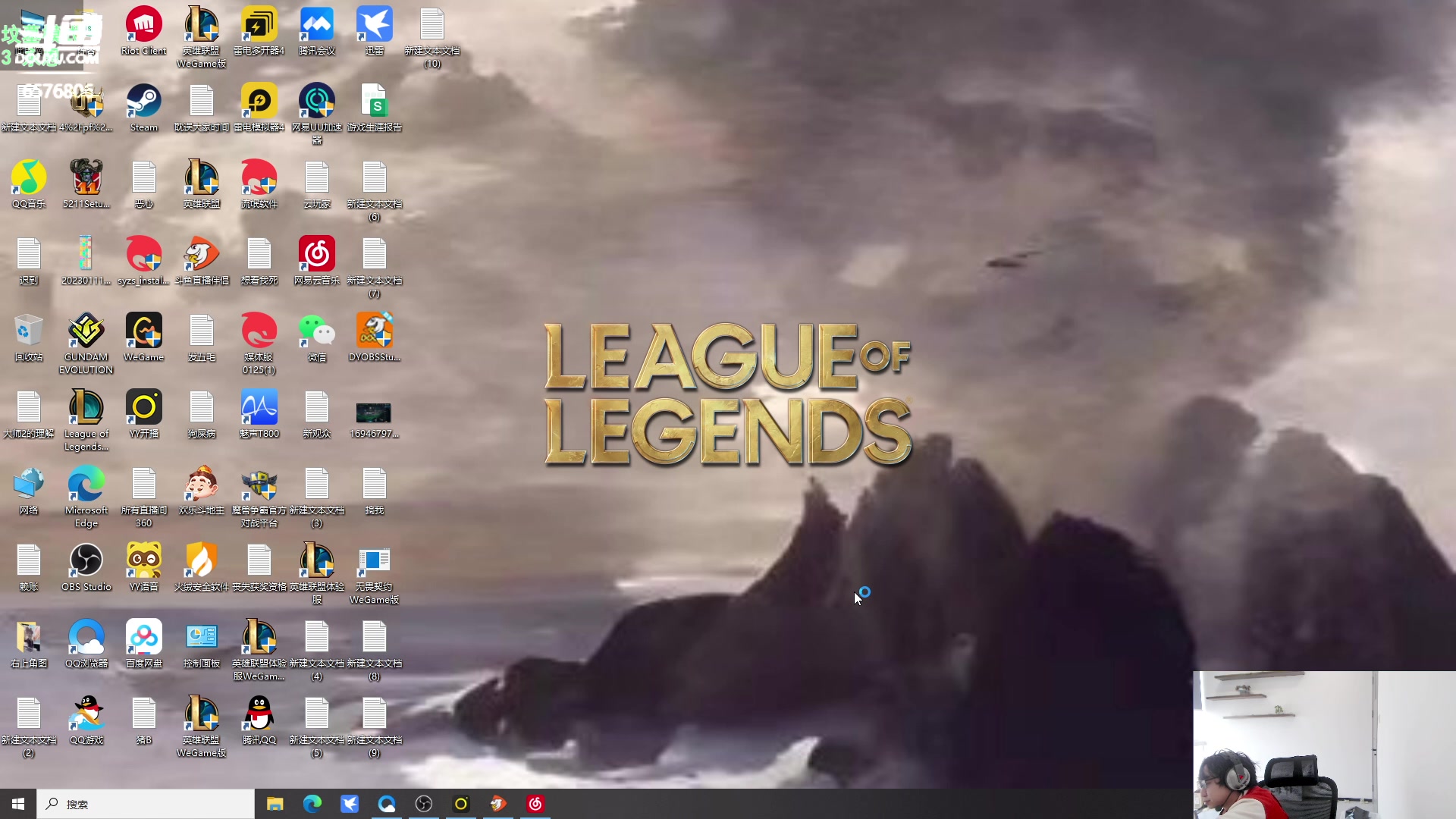Select the 游戏生涯报告 spreadsheet file
1456x819 pixels.
[374, 108]
